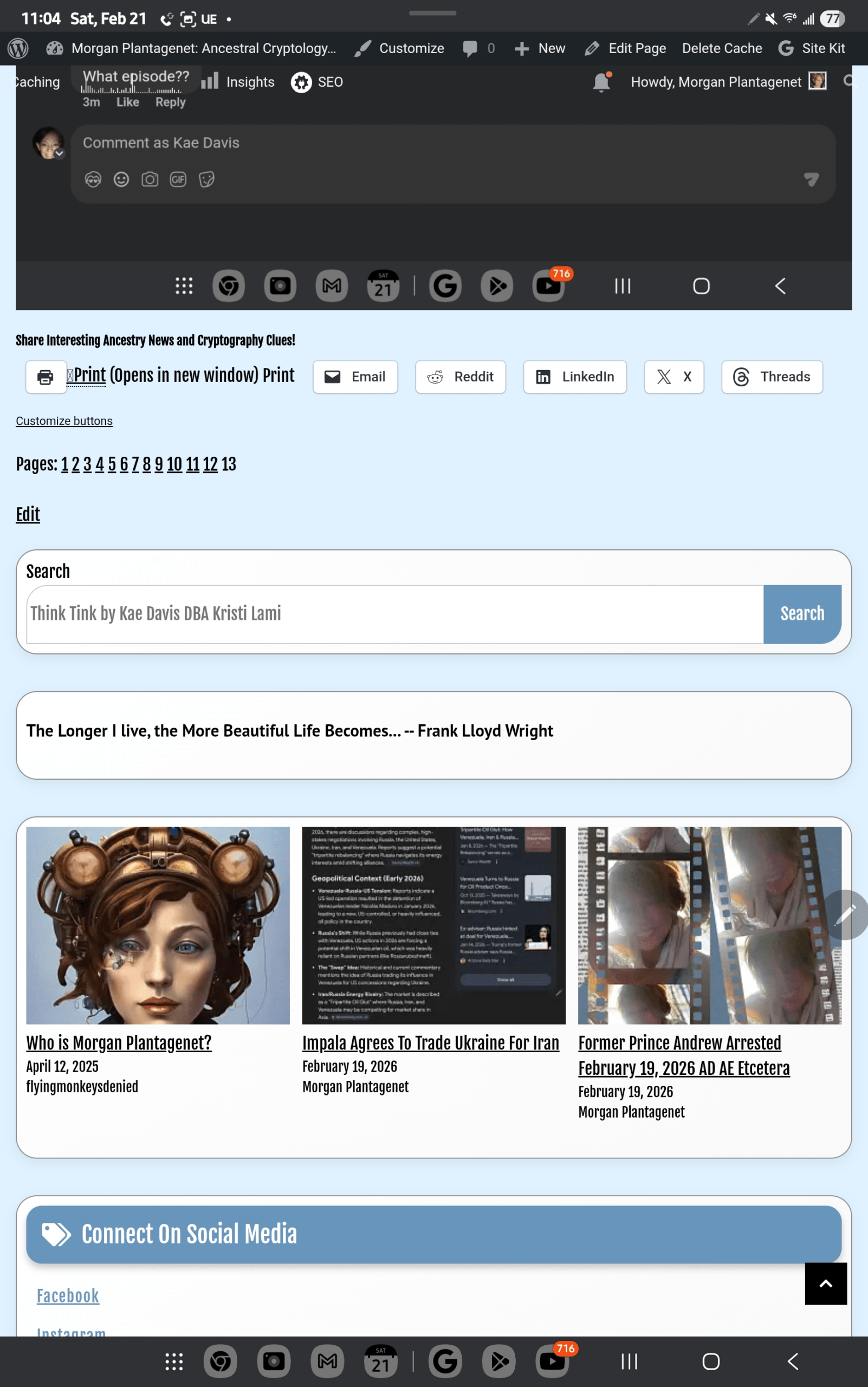Go to page 7 of the post
Screen dimensions: 868x1387
(135, 464)
